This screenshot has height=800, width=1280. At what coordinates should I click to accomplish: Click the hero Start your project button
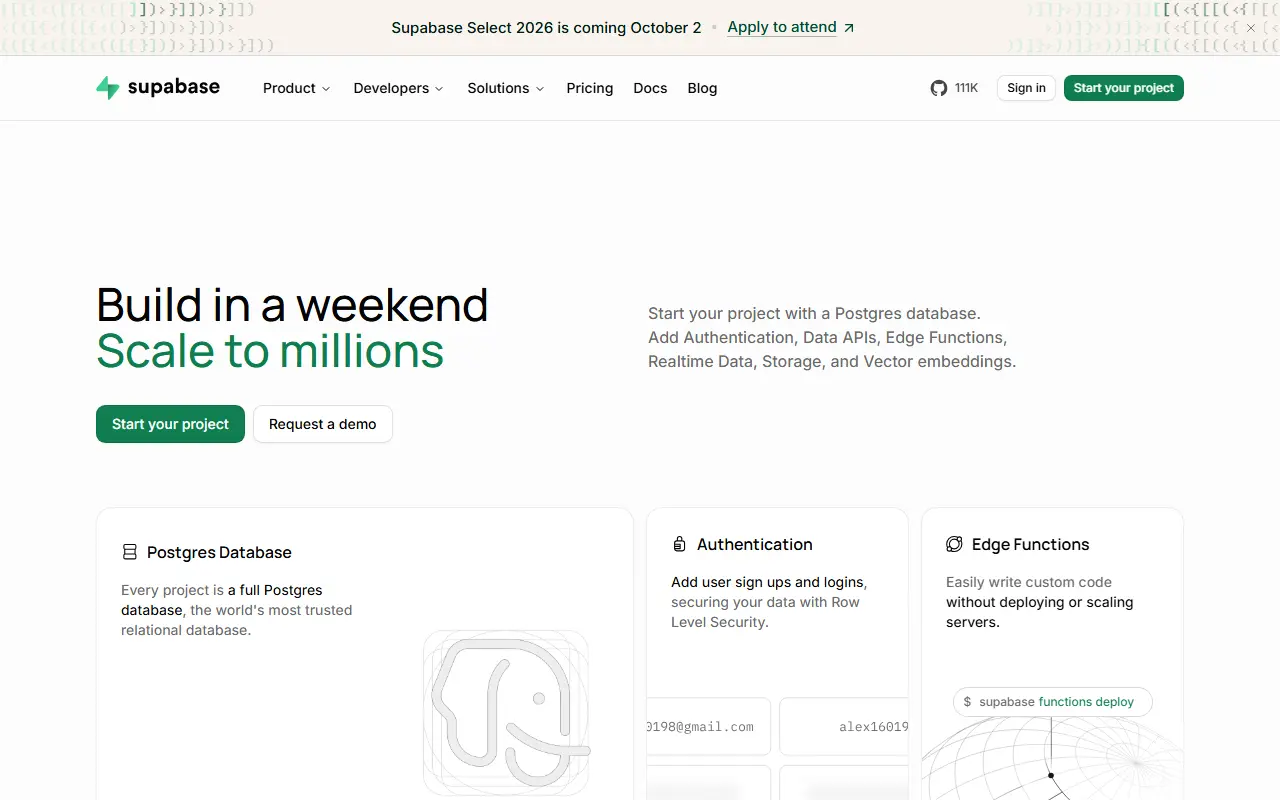[x=170, y=424]
